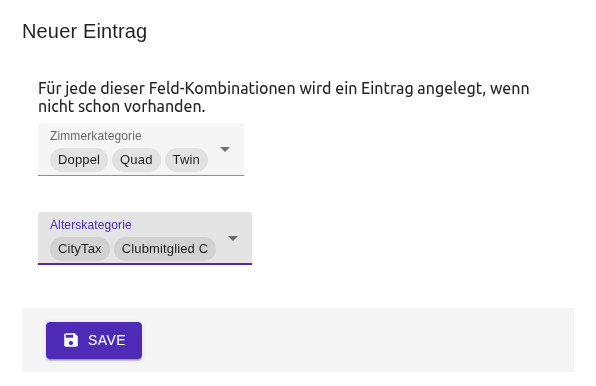Select the Quad chip

[x=136, y=160]
